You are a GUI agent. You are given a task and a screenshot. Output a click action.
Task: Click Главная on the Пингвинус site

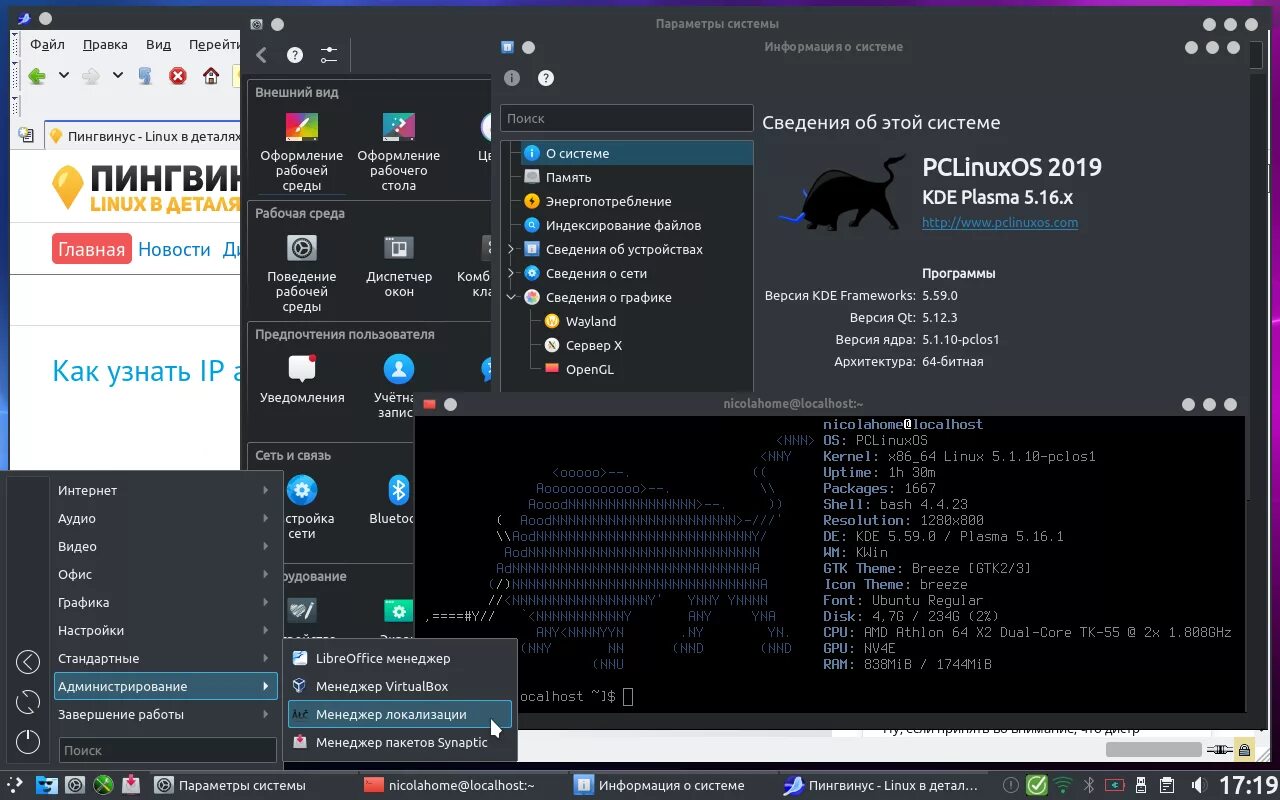[91, 249]
